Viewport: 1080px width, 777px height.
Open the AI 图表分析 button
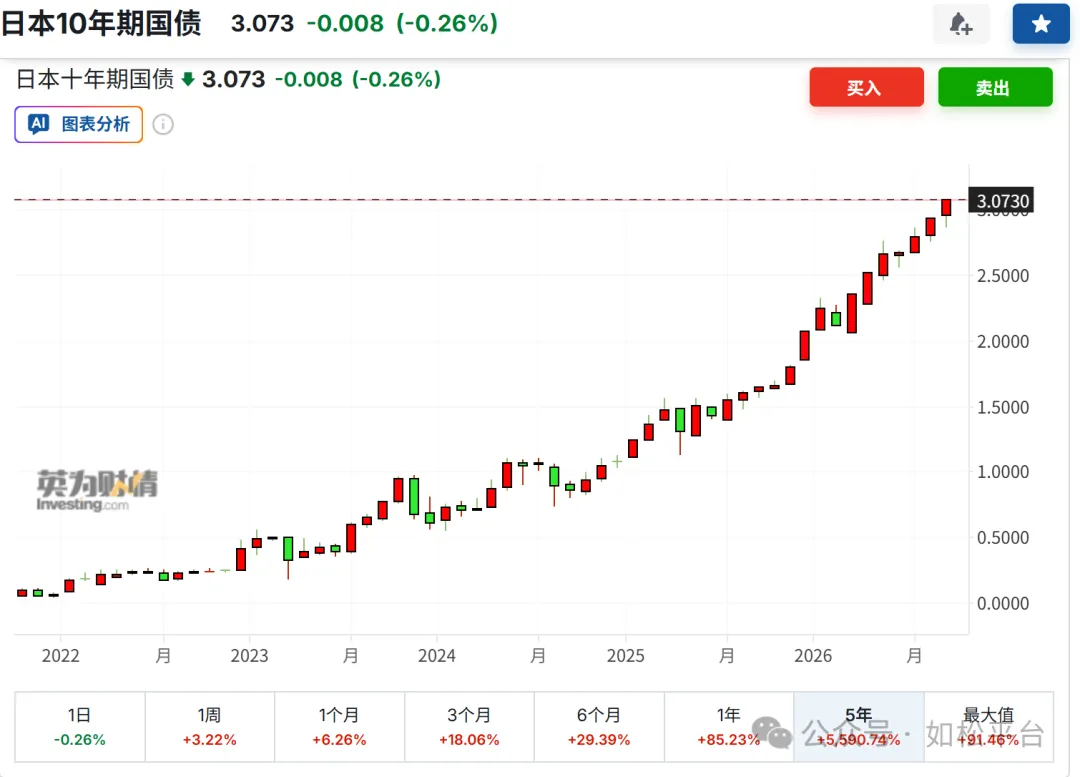79,125
